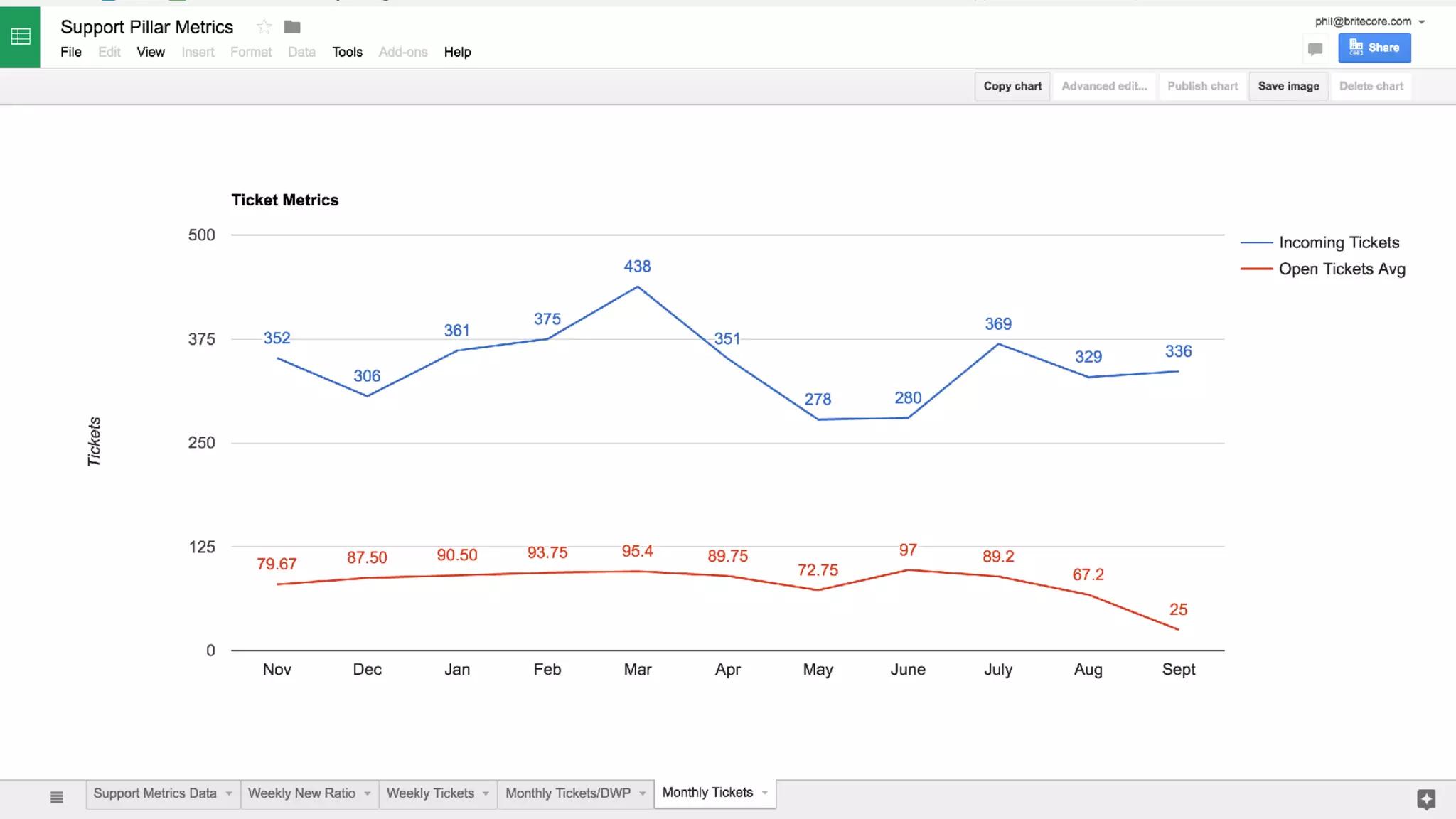The height and width of the screenshot is (819, 1456).
Task: Open the Weekly New Ratio tab dropdown arrow
Action: (368, 793)
